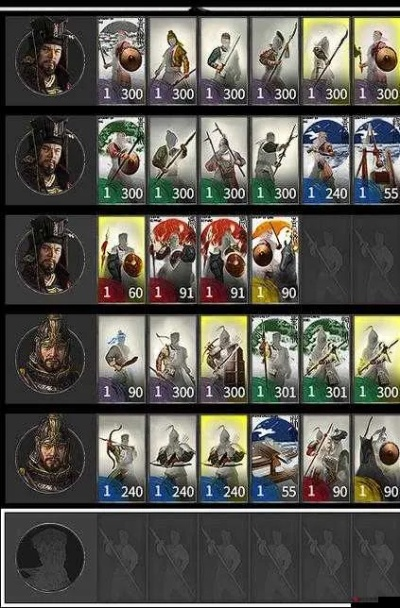400x608 pixels.
Task: Select the blue 240 unit in green-card army row
Action: pos(326,160)
